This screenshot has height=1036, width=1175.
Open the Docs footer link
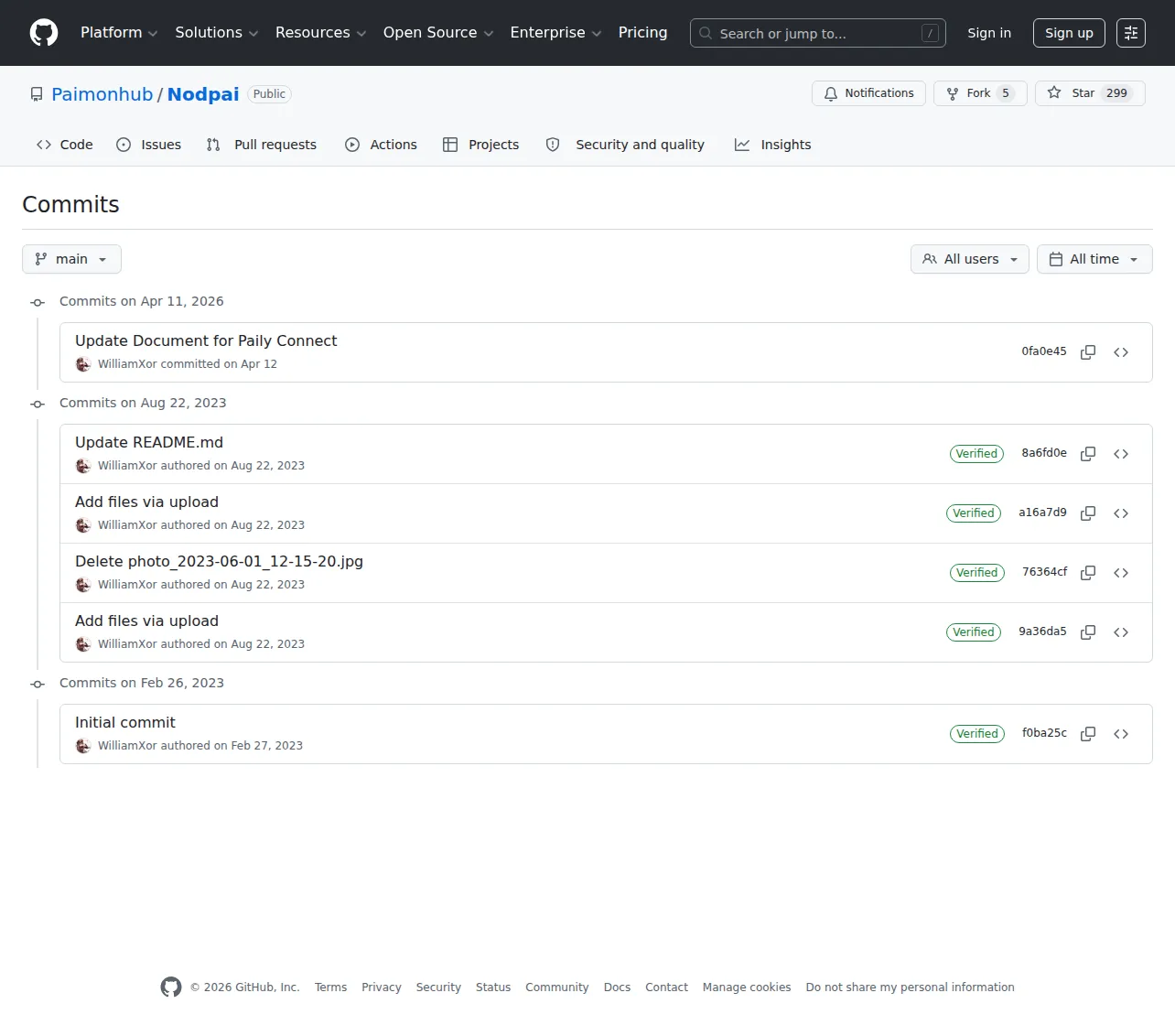(617, 987)
